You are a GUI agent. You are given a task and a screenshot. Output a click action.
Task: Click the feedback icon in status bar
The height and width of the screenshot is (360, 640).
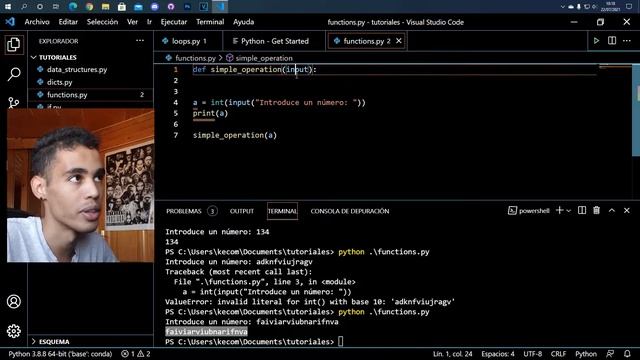pyautogui.click(x=610, y=354)
